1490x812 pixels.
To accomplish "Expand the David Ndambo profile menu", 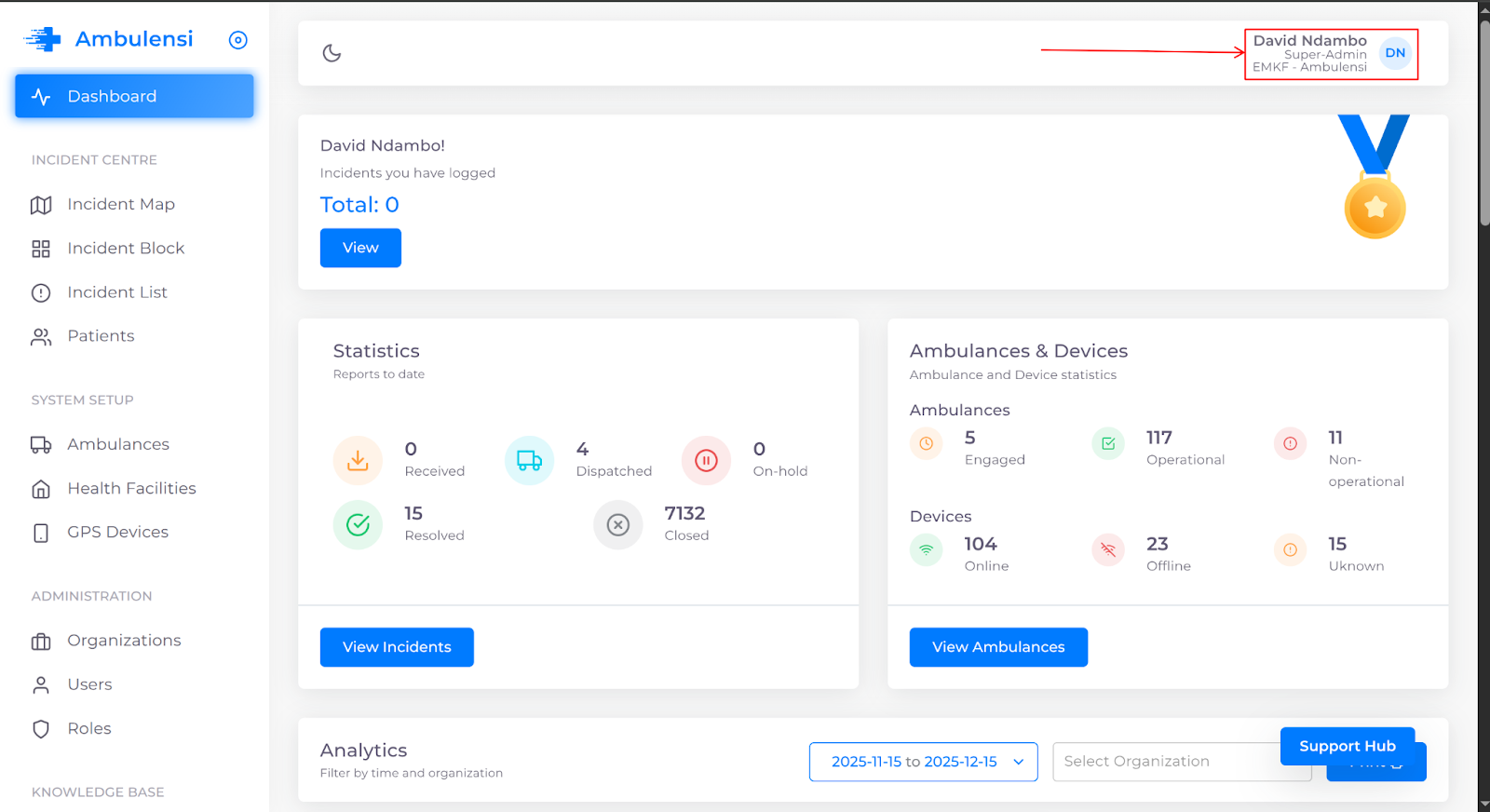I will click(1309, 53).
